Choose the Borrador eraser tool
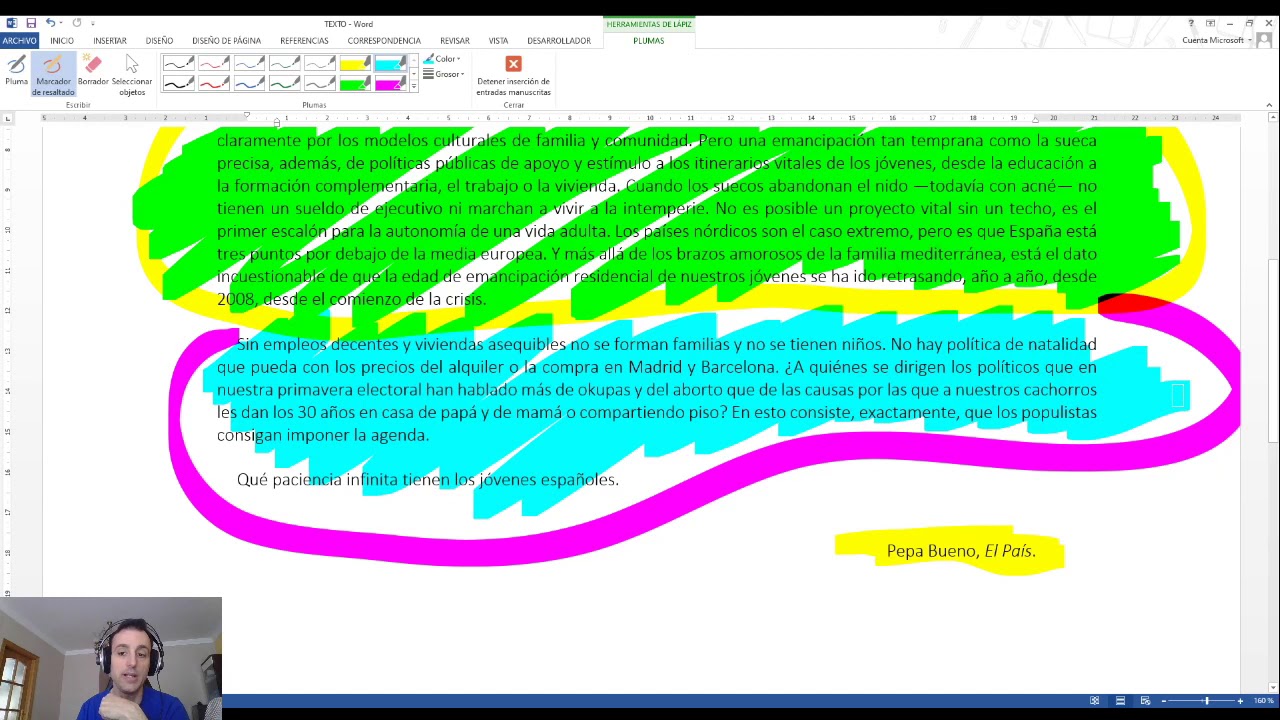The height and width of the screenshot is (720, 1280). click(93, 71)
